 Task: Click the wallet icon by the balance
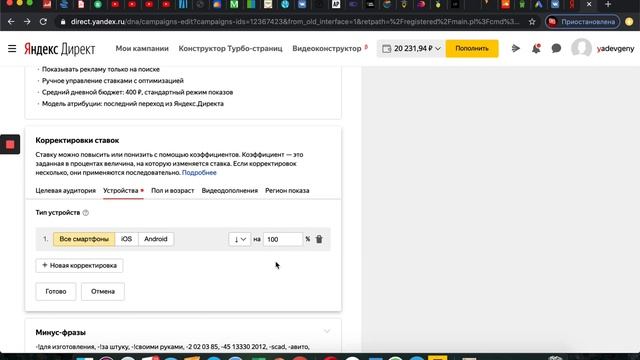[x=386, y=49]
